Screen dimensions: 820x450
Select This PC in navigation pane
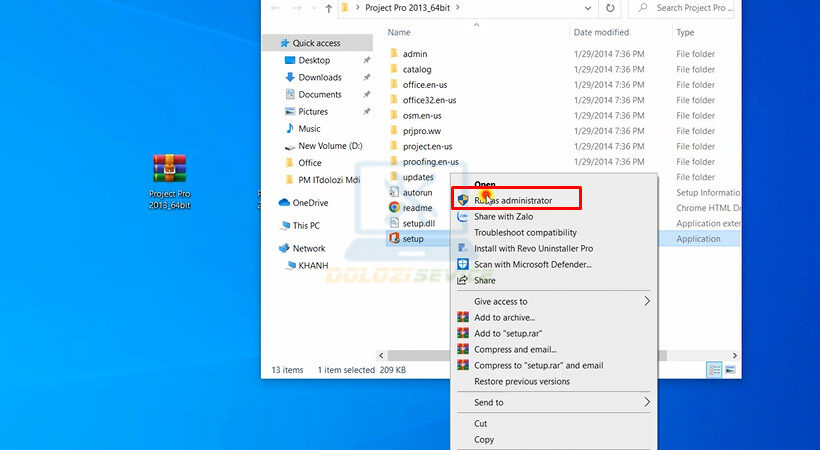(x=306, y=226)
